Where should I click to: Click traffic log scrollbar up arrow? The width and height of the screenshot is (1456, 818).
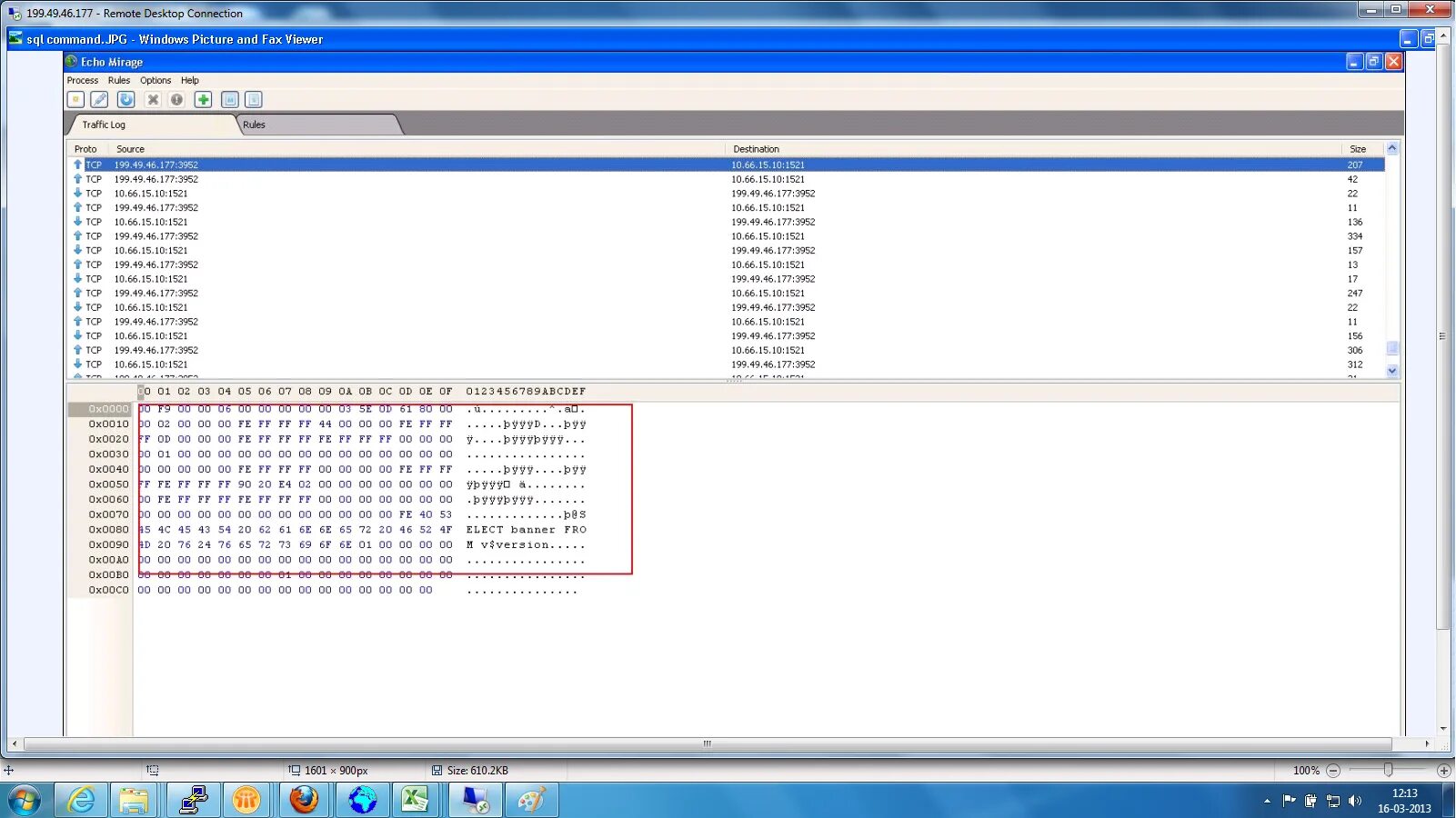click(1391, 148)
